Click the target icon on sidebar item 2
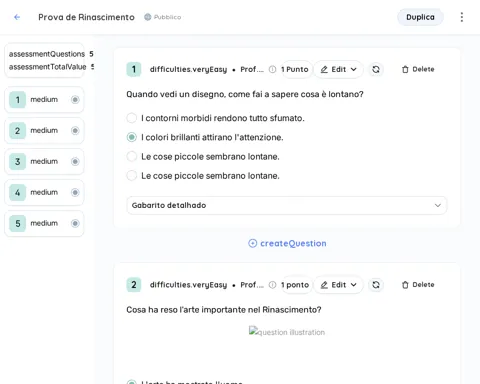This screenshot has width=480, height=384. (75, 130)
